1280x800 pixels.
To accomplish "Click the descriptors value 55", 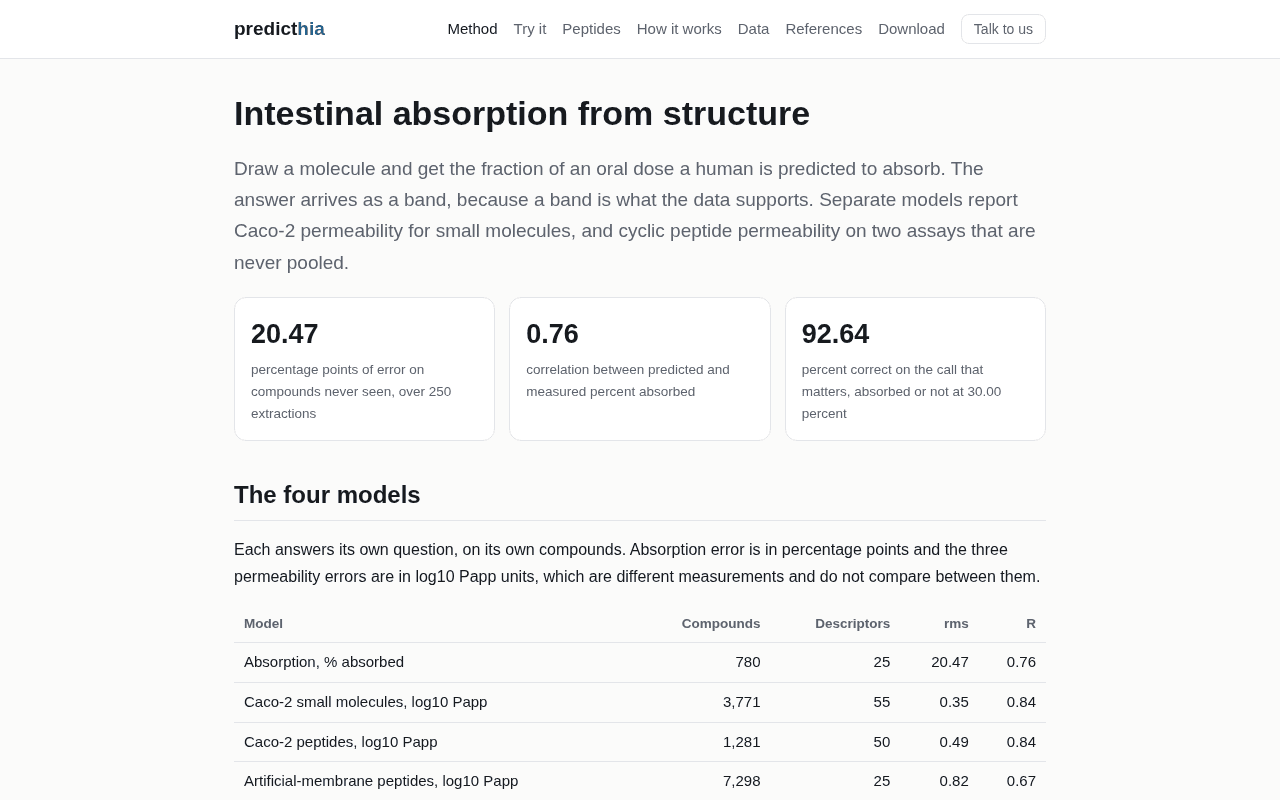I will coord(881,702).
